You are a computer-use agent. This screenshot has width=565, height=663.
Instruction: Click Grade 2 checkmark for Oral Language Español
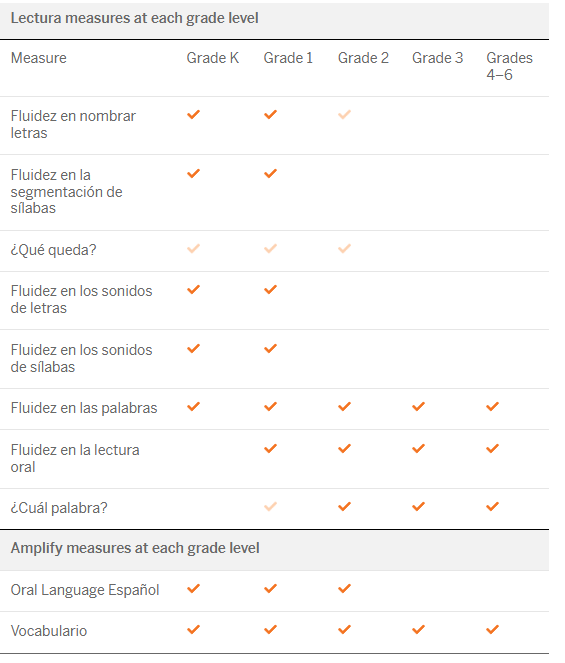tap(344, 589)
